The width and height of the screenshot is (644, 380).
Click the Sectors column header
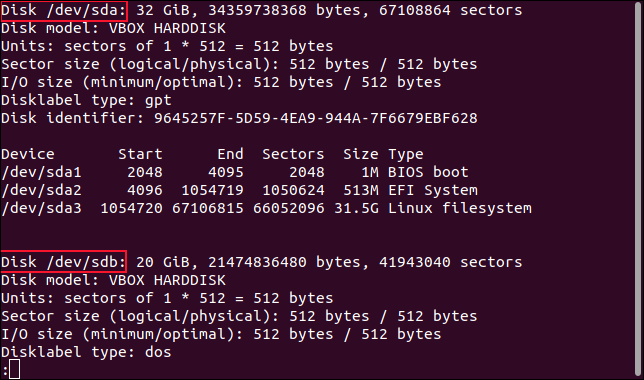point(293,154)
